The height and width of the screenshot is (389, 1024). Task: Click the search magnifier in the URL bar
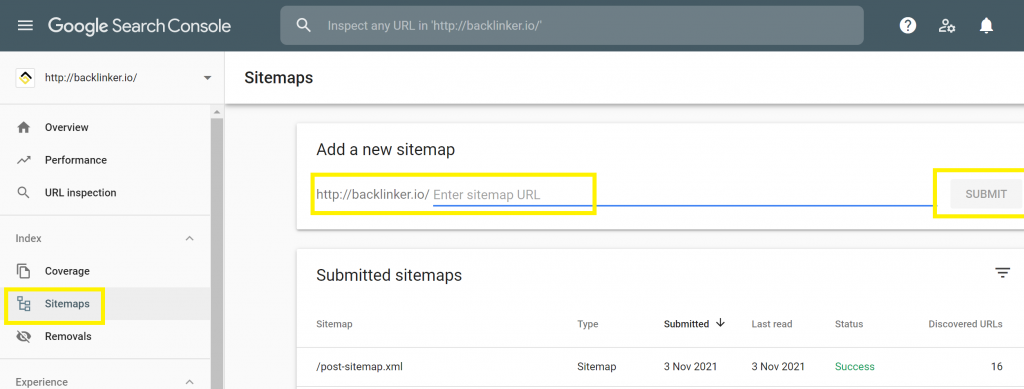point(303,25)
